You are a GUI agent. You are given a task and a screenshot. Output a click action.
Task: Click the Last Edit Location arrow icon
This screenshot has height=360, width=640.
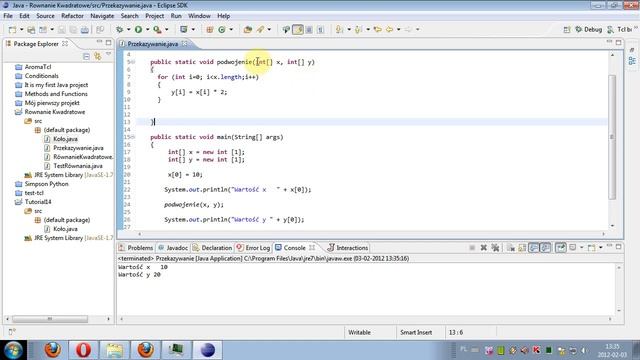point(378,29)
